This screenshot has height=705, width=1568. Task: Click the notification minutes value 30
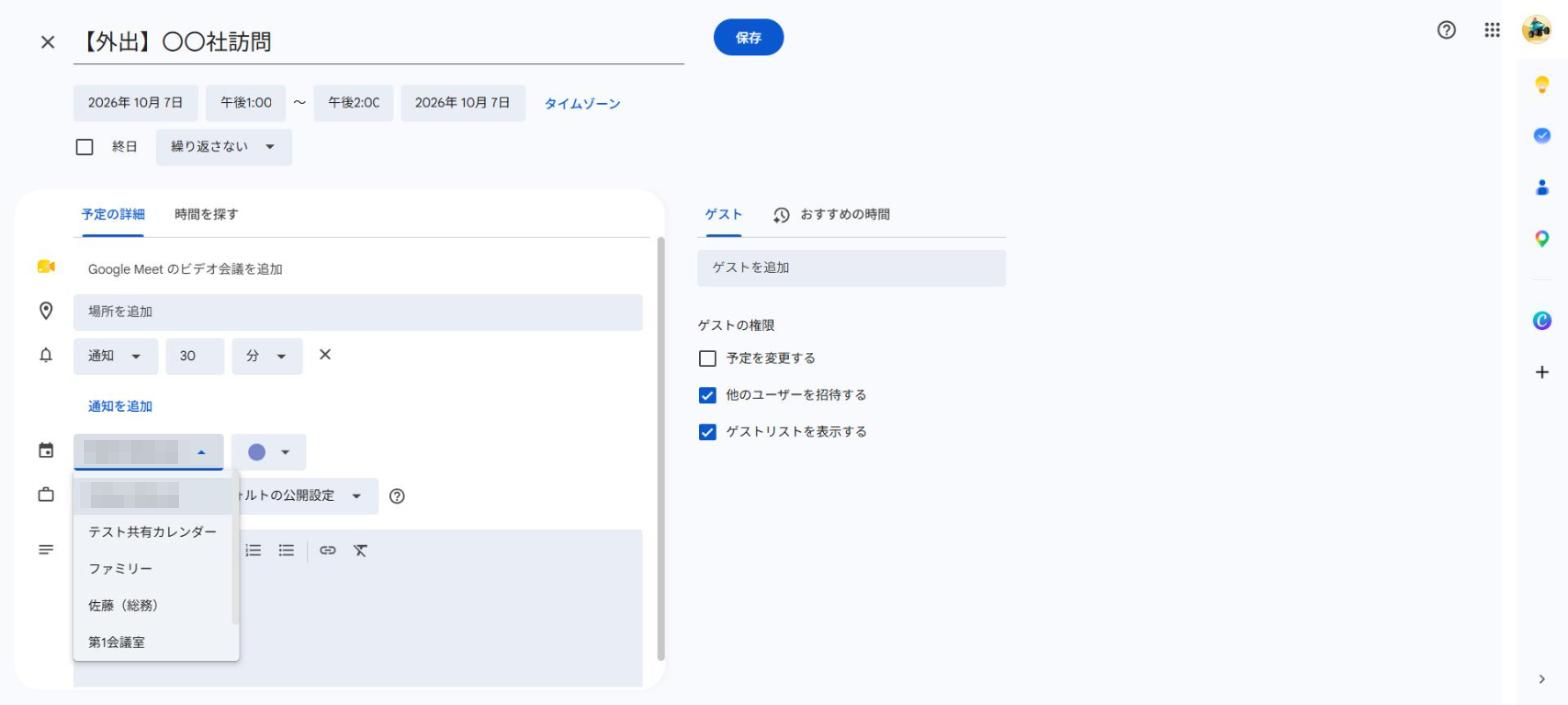tap(195, 356)
